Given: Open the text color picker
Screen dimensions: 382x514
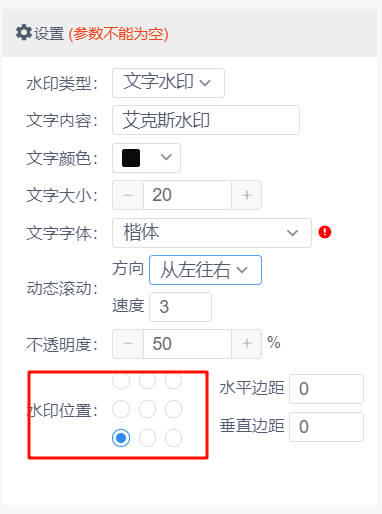Looking at the screenshot, I should (146, 158).
